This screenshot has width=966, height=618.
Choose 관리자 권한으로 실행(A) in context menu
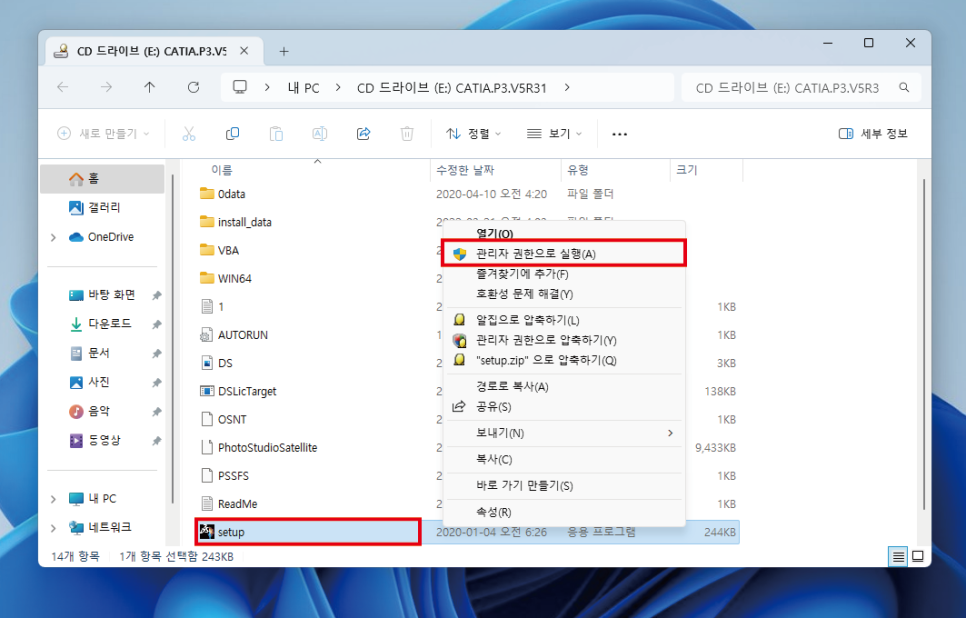564,253
